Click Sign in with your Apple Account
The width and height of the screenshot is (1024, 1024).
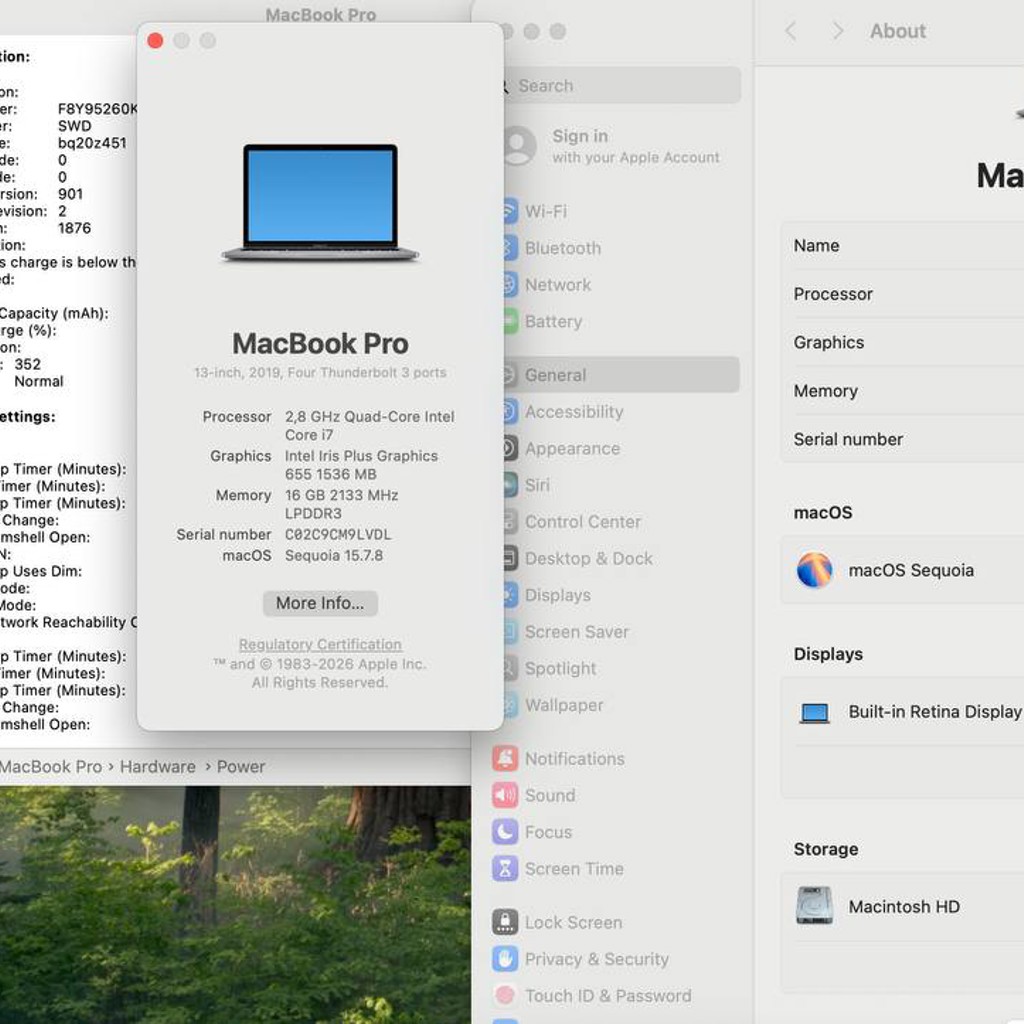pyautogui.click(x=635, y=146)
